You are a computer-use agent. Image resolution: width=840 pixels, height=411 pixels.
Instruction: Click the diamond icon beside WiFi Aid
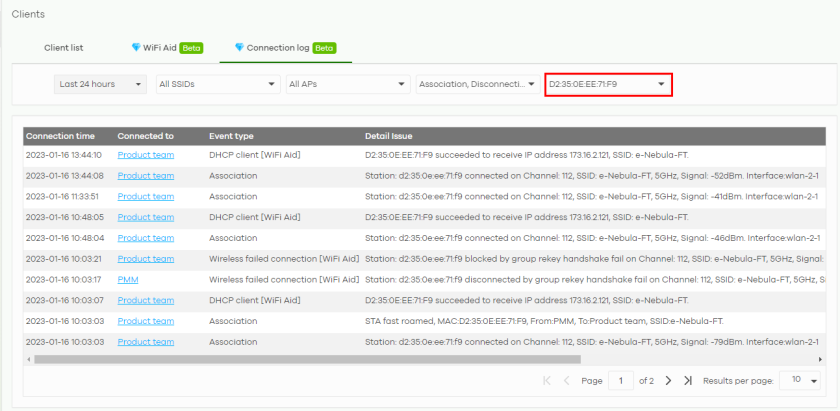136,47
